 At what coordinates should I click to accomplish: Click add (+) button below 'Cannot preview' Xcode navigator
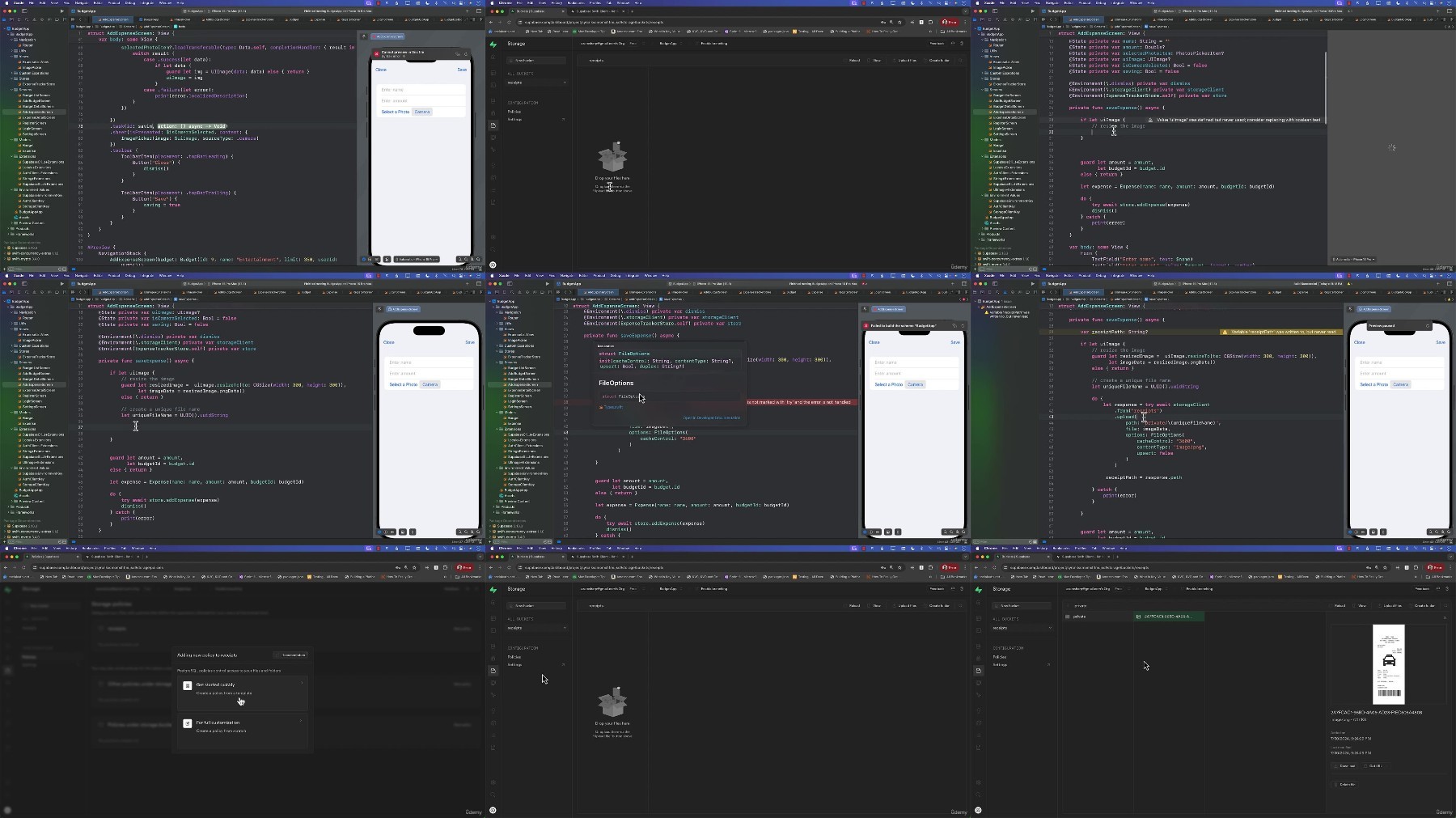pos(4,269)
